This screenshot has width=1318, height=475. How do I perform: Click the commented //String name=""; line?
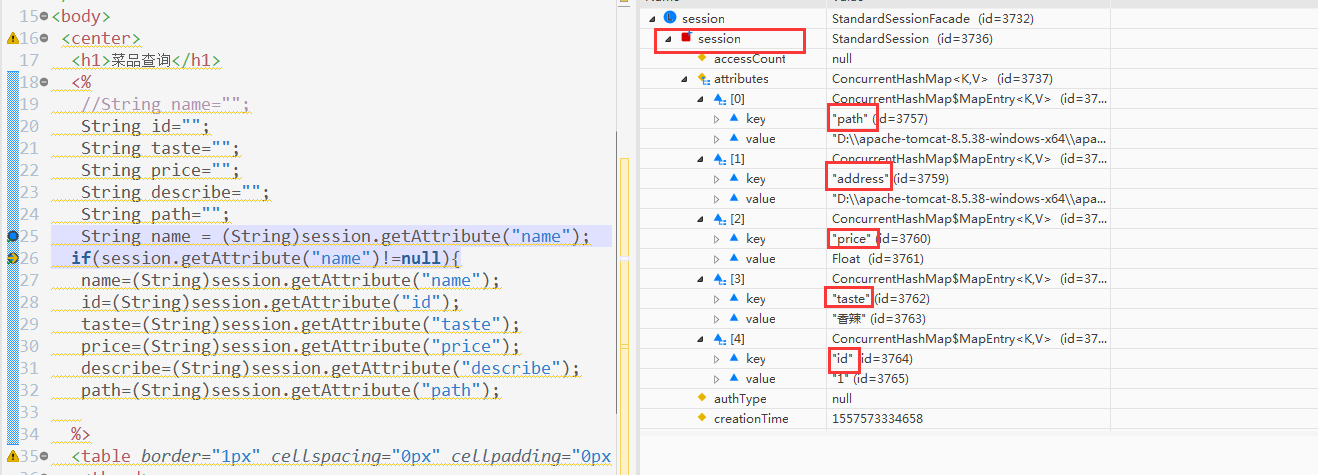[165, 104]
